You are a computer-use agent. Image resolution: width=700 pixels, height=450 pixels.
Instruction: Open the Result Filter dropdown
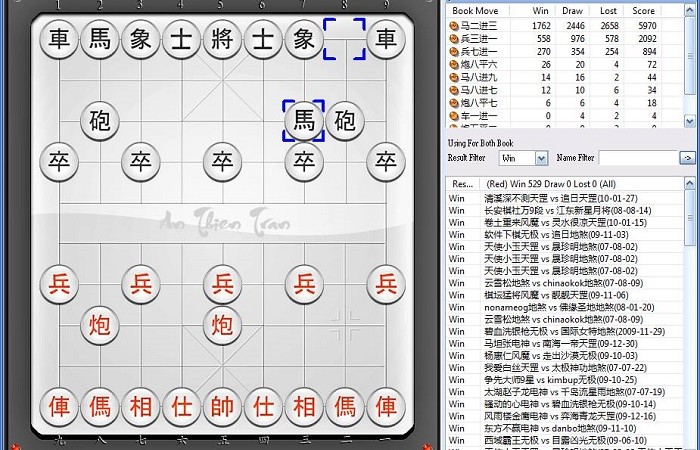click(541, 158)
